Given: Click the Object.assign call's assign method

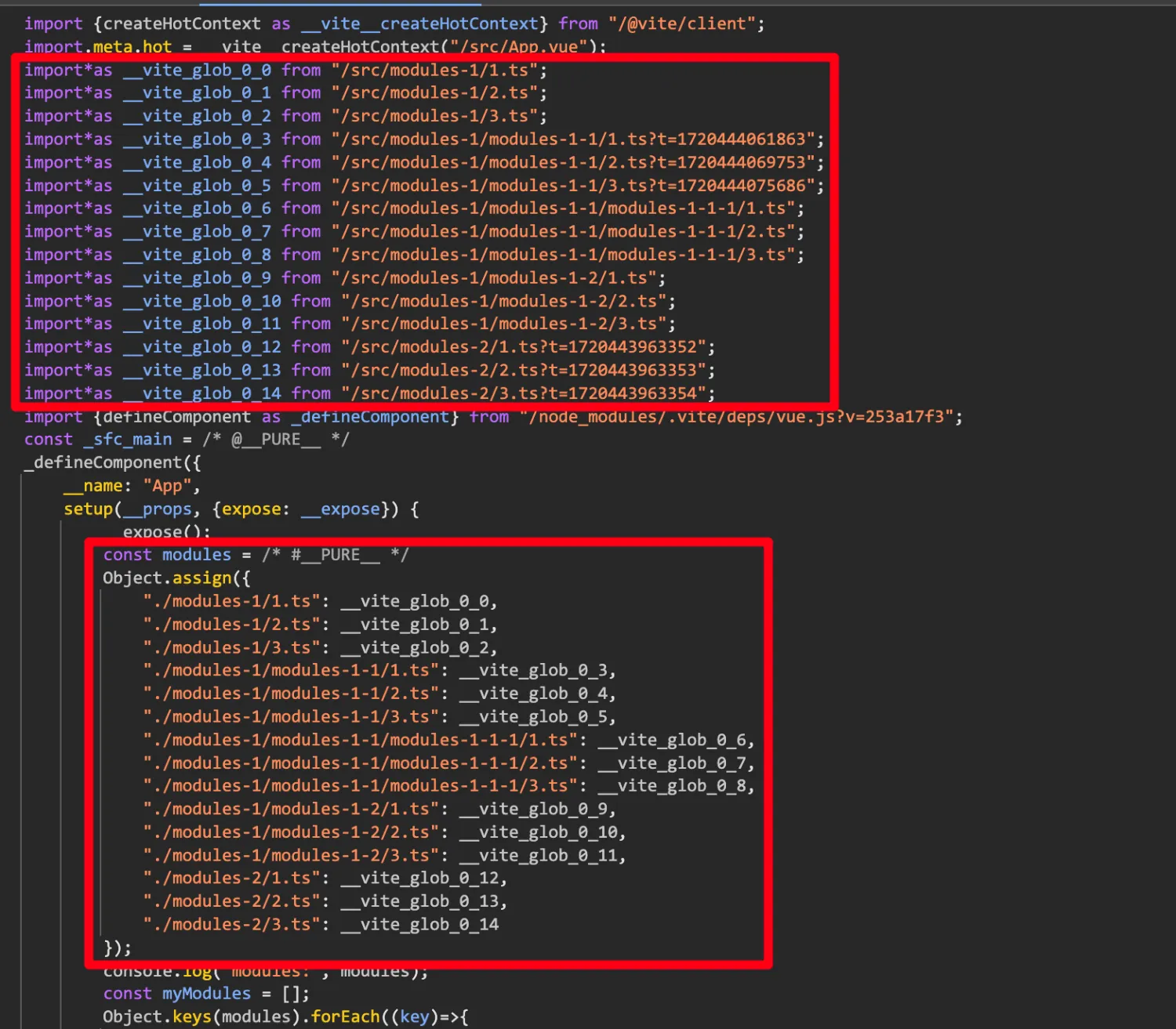Looking at the screenshot, I should coord(202,578).
